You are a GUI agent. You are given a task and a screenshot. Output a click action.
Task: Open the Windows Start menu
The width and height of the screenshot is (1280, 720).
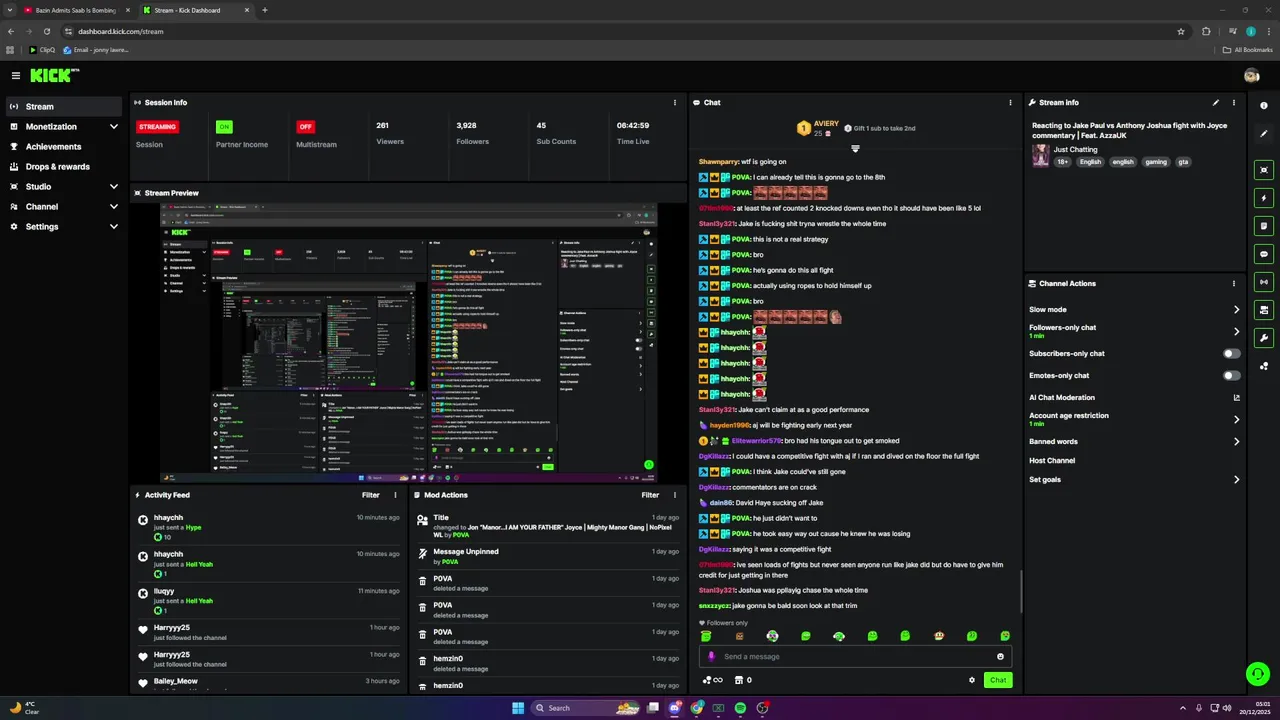[x=518, y=708]
